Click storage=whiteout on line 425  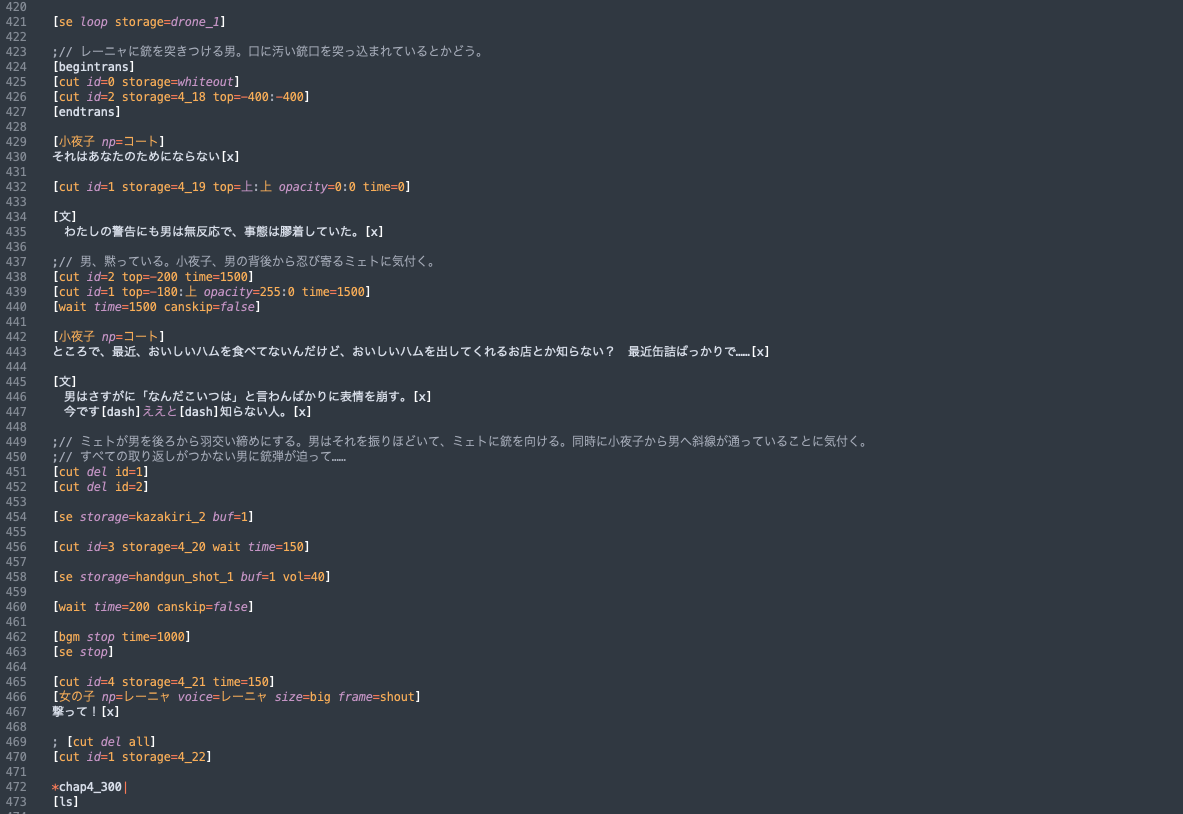(177, 81)
